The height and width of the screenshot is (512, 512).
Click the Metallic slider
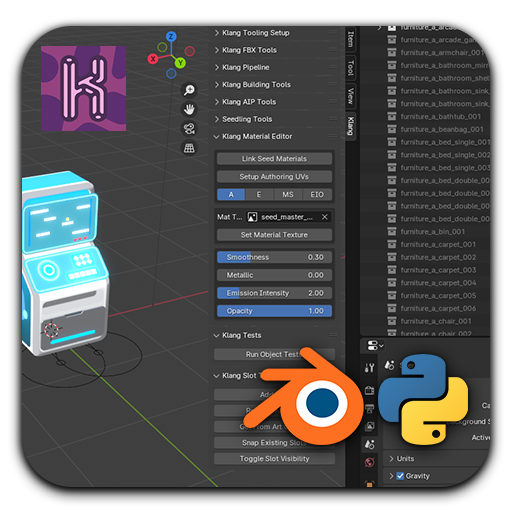(274, 275)
